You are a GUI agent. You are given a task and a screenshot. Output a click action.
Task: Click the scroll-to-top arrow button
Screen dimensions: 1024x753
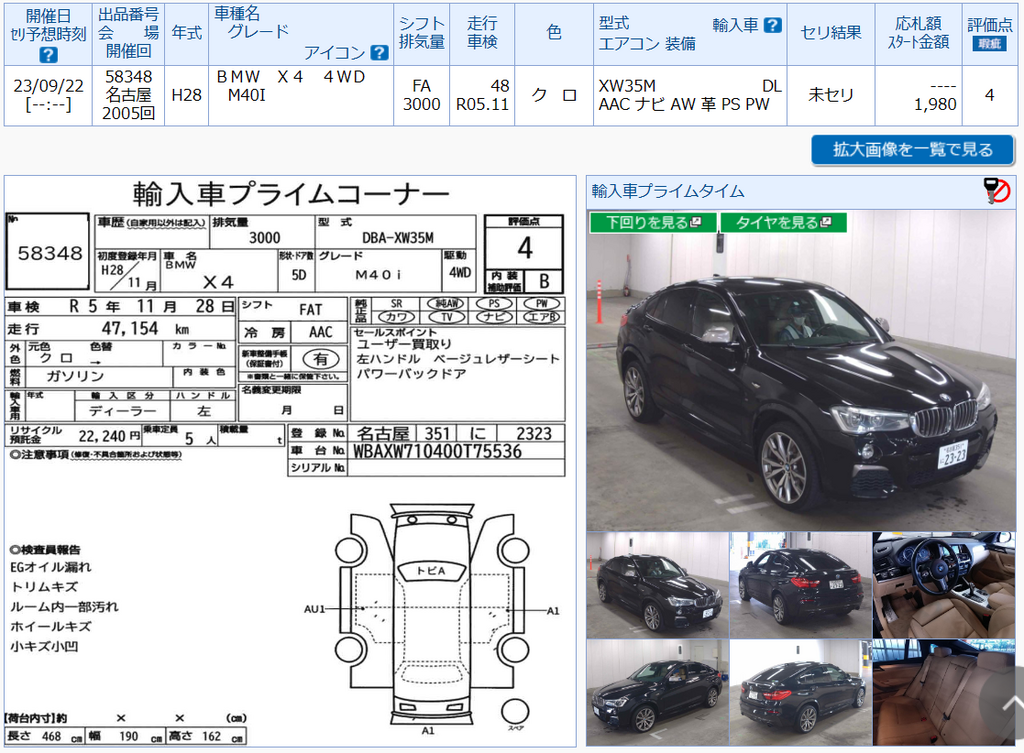pyautogui.click(x=1009, y=704)
